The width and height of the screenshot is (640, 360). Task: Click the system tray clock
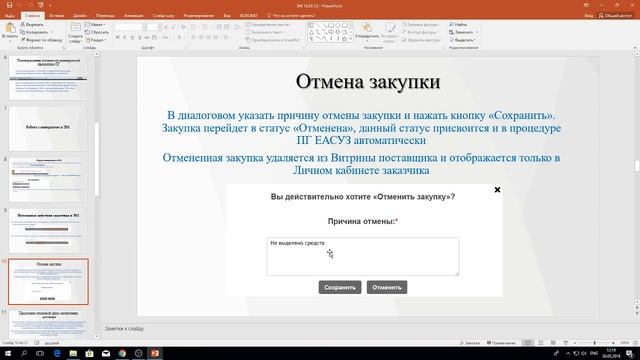(x=611, y=353)
